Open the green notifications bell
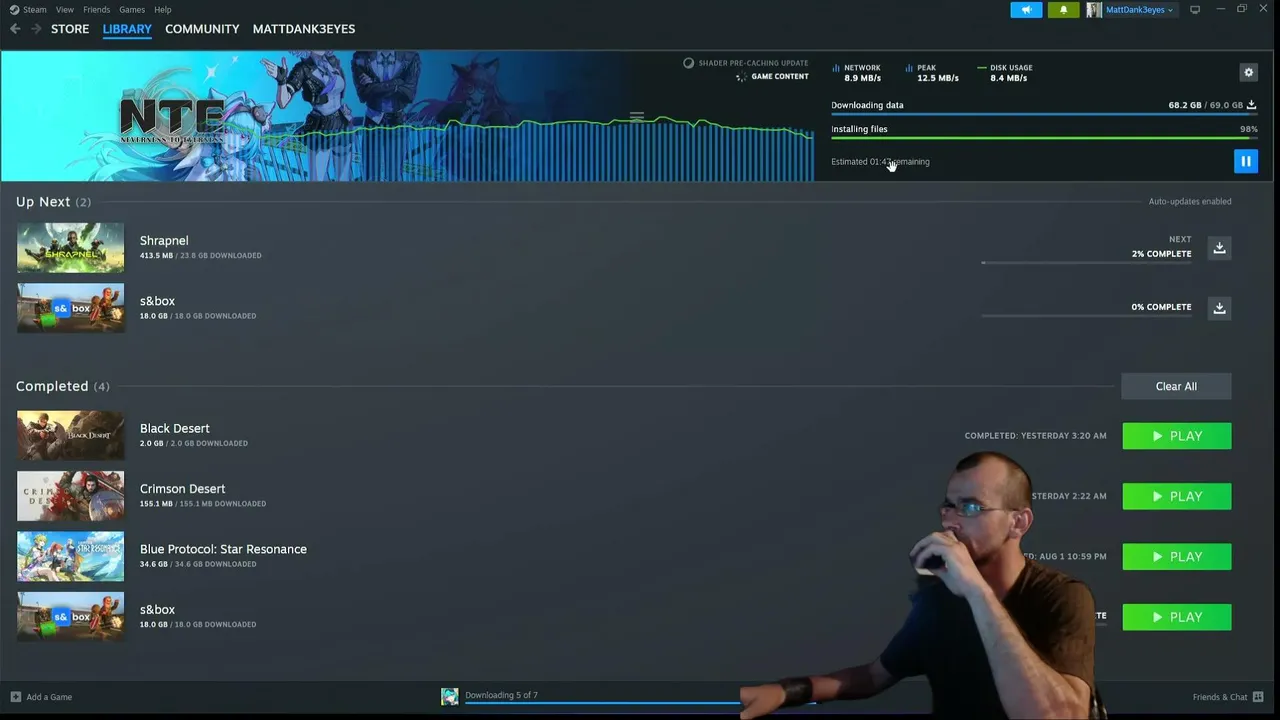This screenshot has height=720, width=1280. click(x=1063, y=10)
